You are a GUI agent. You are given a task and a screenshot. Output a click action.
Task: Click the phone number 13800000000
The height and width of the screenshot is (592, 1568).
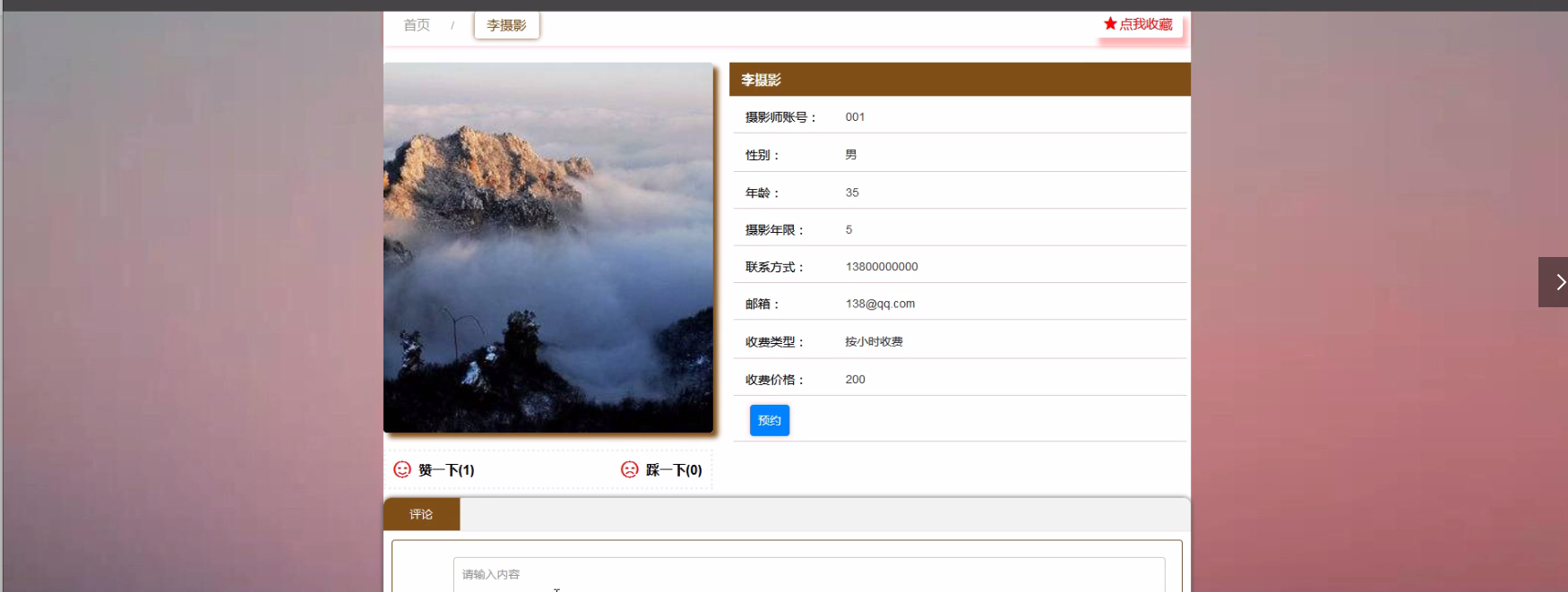(x=882, y=267)
